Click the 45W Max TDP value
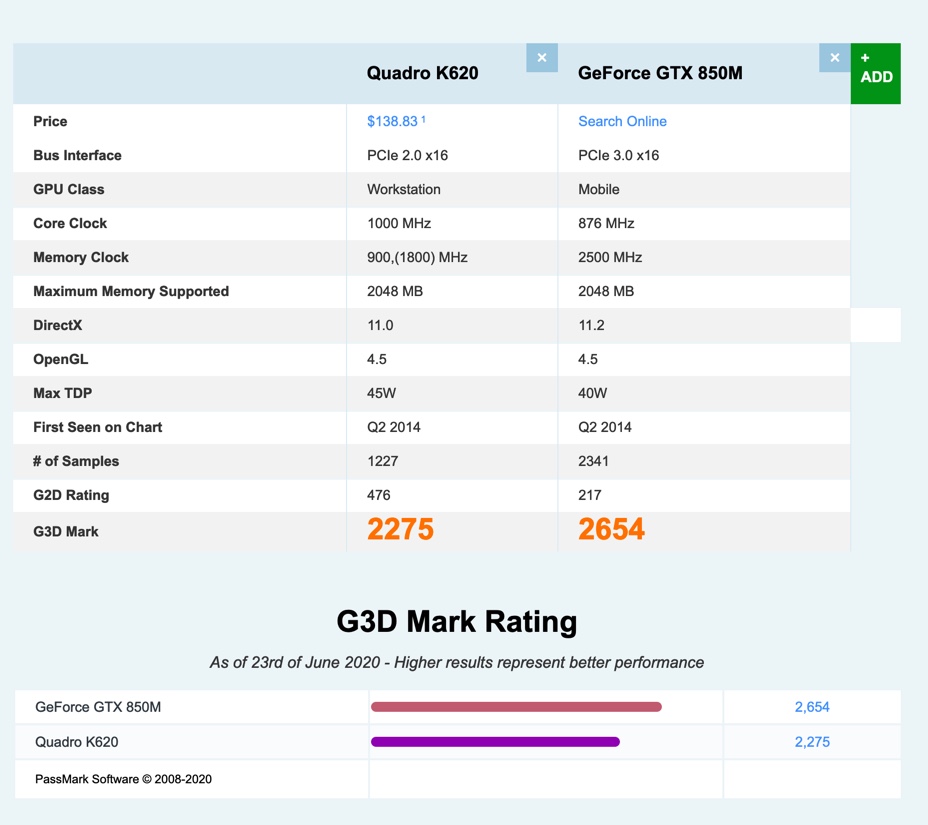 coord(381,393)
